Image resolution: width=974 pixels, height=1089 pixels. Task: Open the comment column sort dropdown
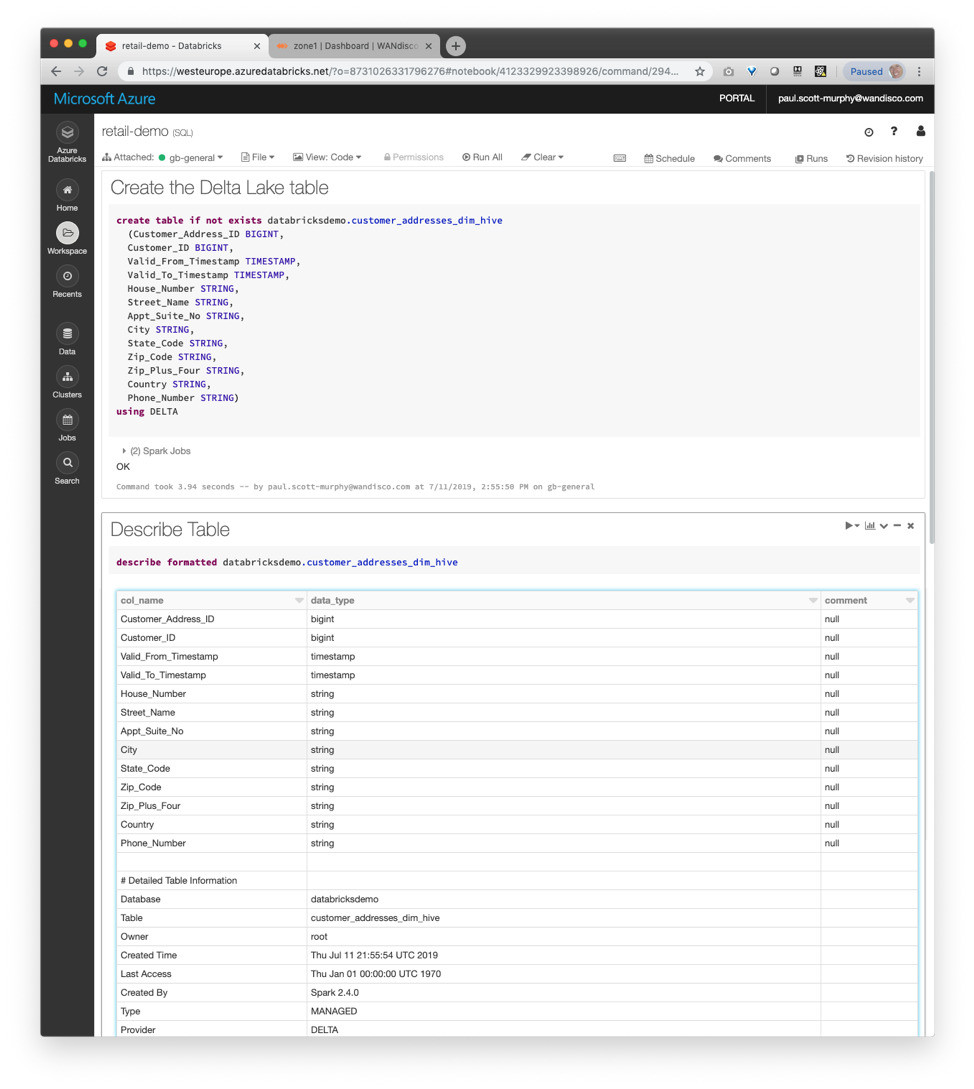click(909, 601)
